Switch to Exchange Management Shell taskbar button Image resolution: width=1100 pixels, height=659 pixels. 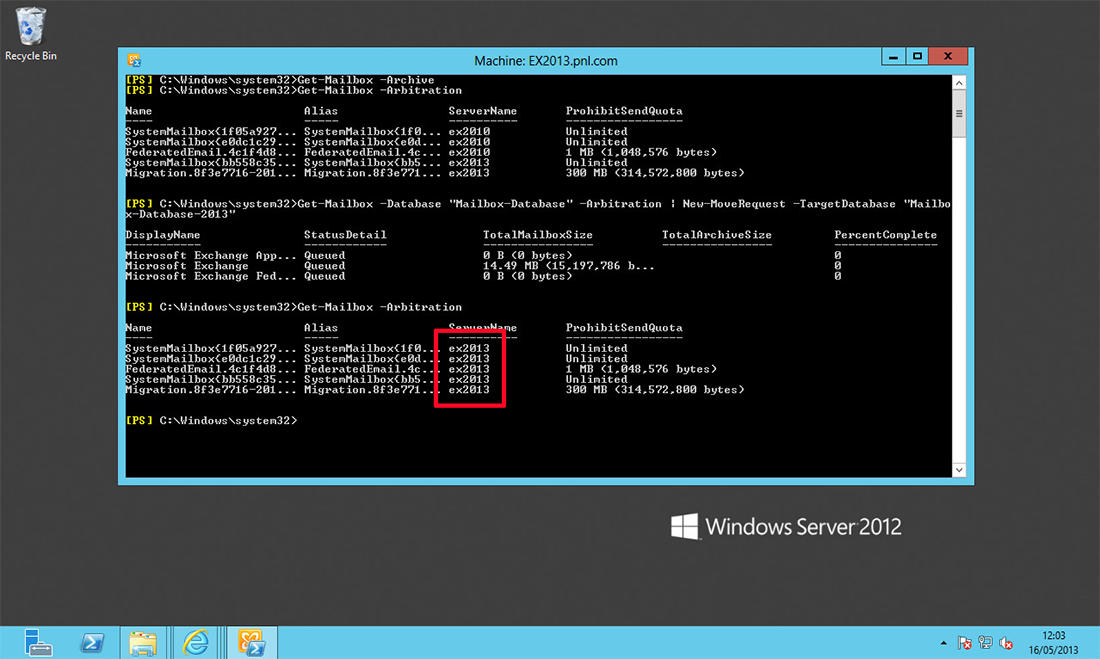(x=251, y=642)
